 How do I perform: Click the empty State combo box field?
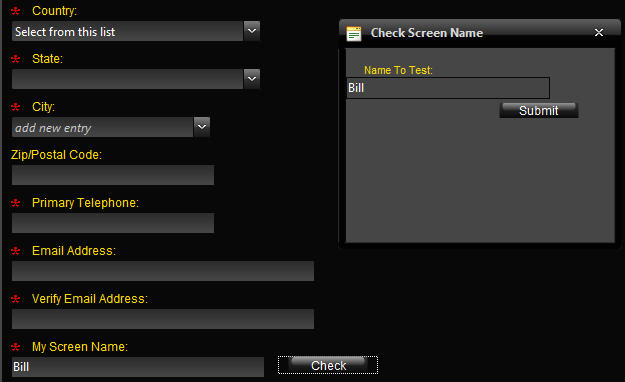coord(127,79)
